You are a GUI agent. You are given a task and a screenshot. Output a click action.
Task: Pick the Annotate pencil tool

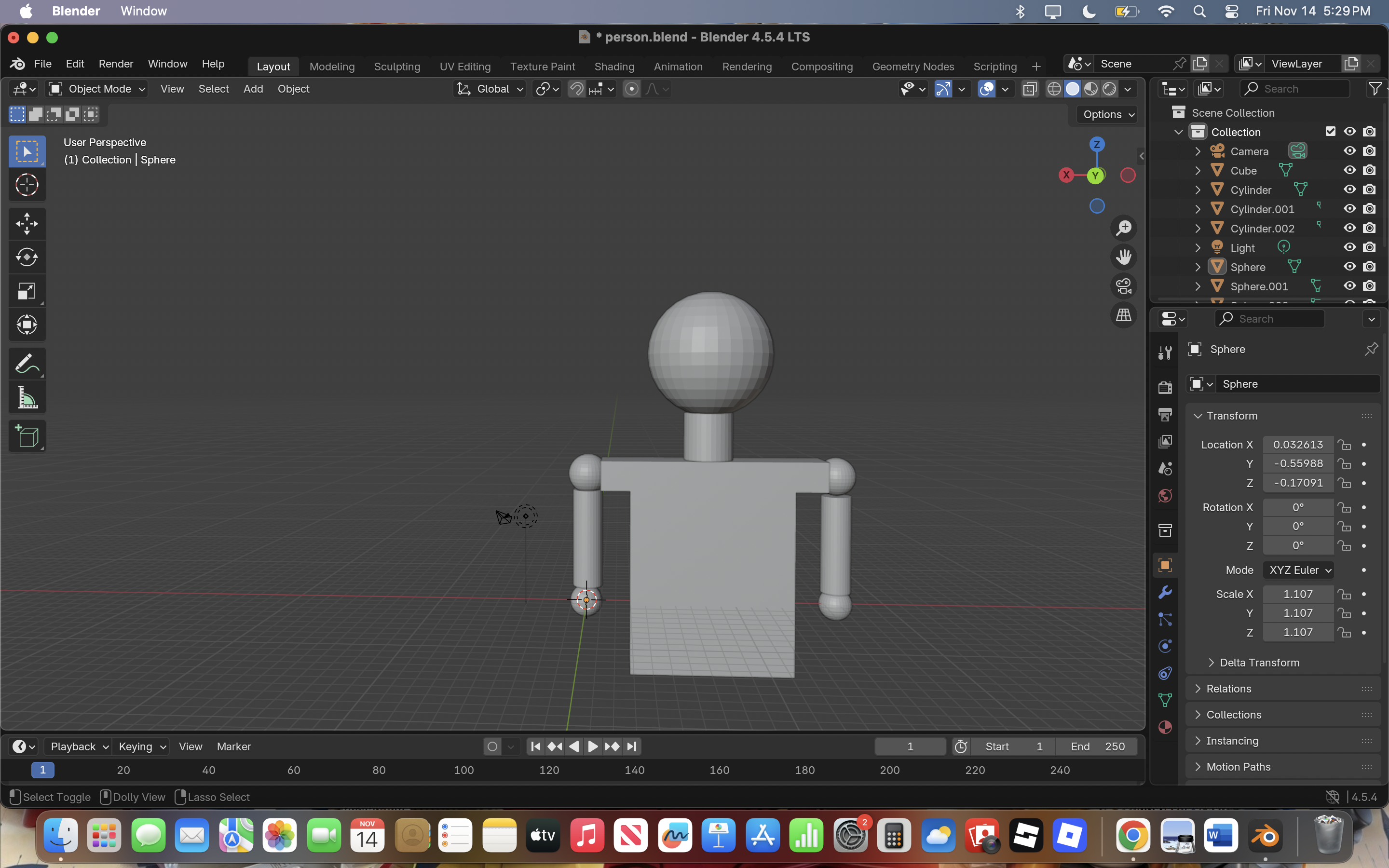click(x=27, y=364)
